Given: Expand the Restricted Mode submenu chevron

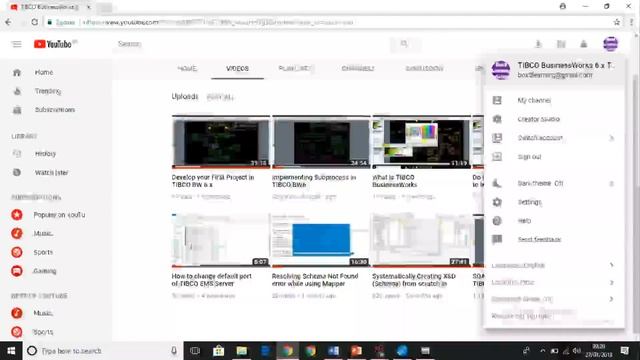Looking at the screenshot, I should tap(611, 299).
